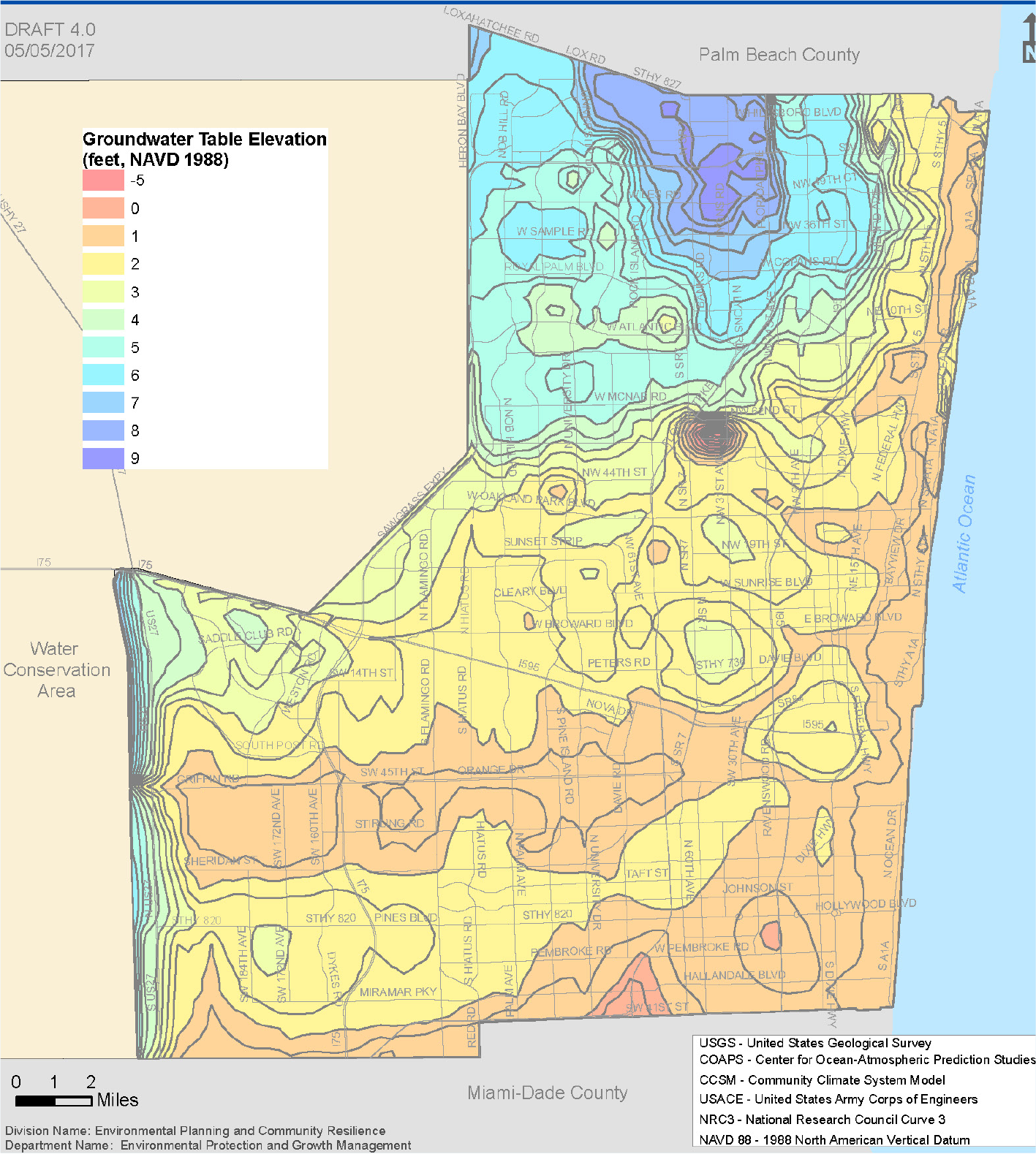The image size is (1036, 1154).
Task: Click the 'DRAFT 4.0' label
Action: pyautogui.click(x=50, y=29)
